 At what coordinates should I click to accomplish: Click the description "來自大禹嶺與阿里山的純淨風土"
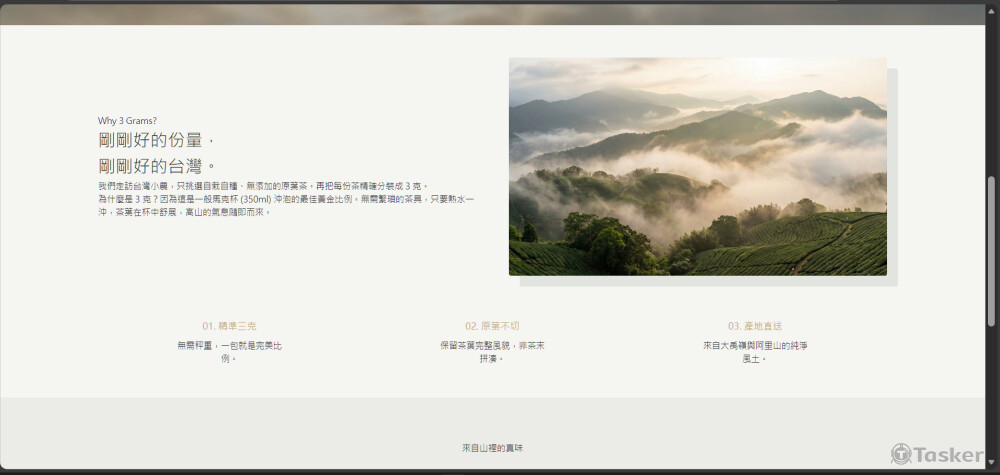point(755,351)
